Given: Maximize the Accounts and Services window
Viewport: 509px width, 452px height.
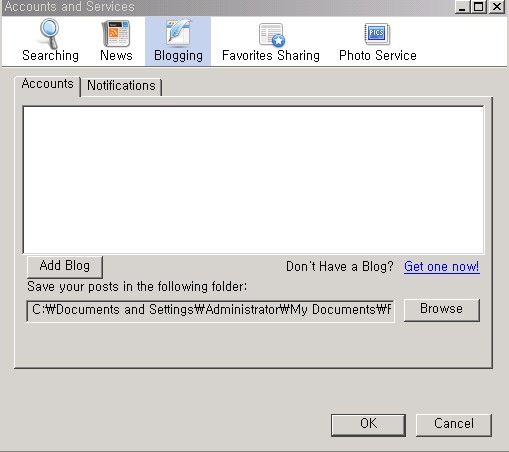Looking at the screenshot, I should tap(479, 7).
